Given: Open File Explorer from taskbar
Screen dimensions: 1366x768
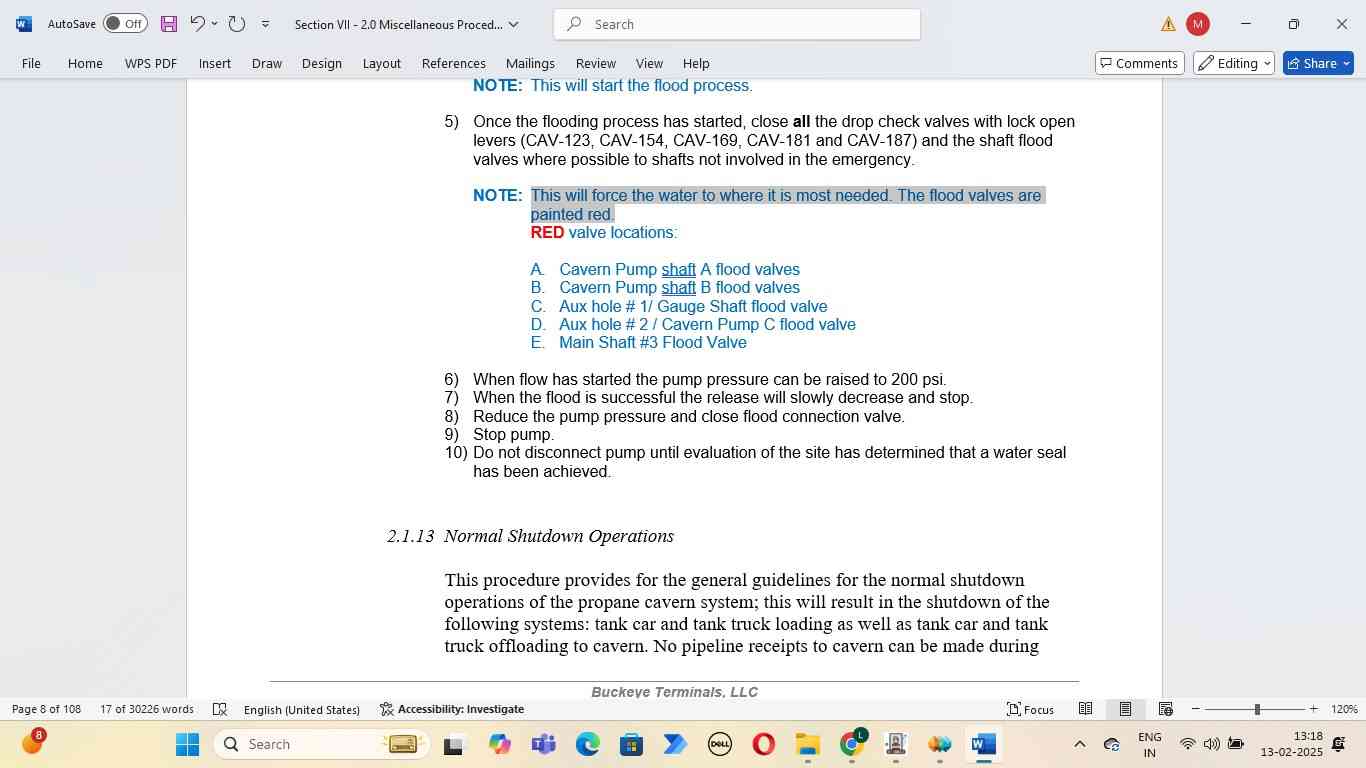Looking at the screenshot, I should 807,744.
